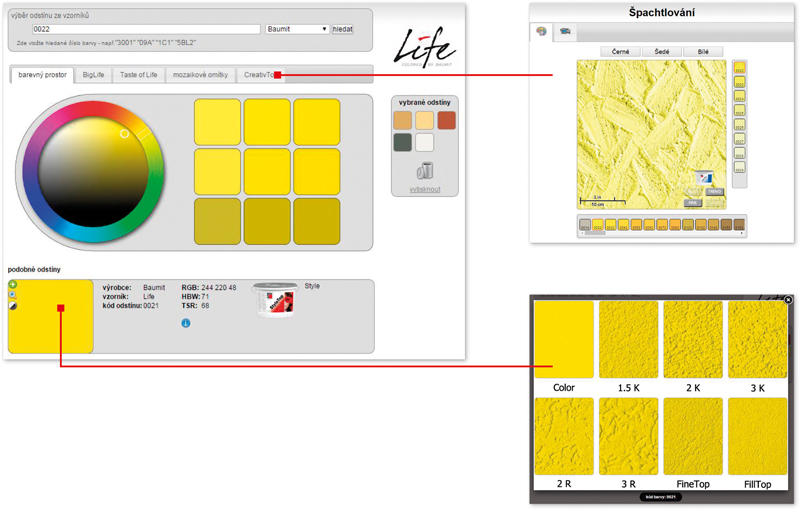The image size is (800, 510).
Task: Select the dark brown last swatch in bottom strip
Action: 739,224
